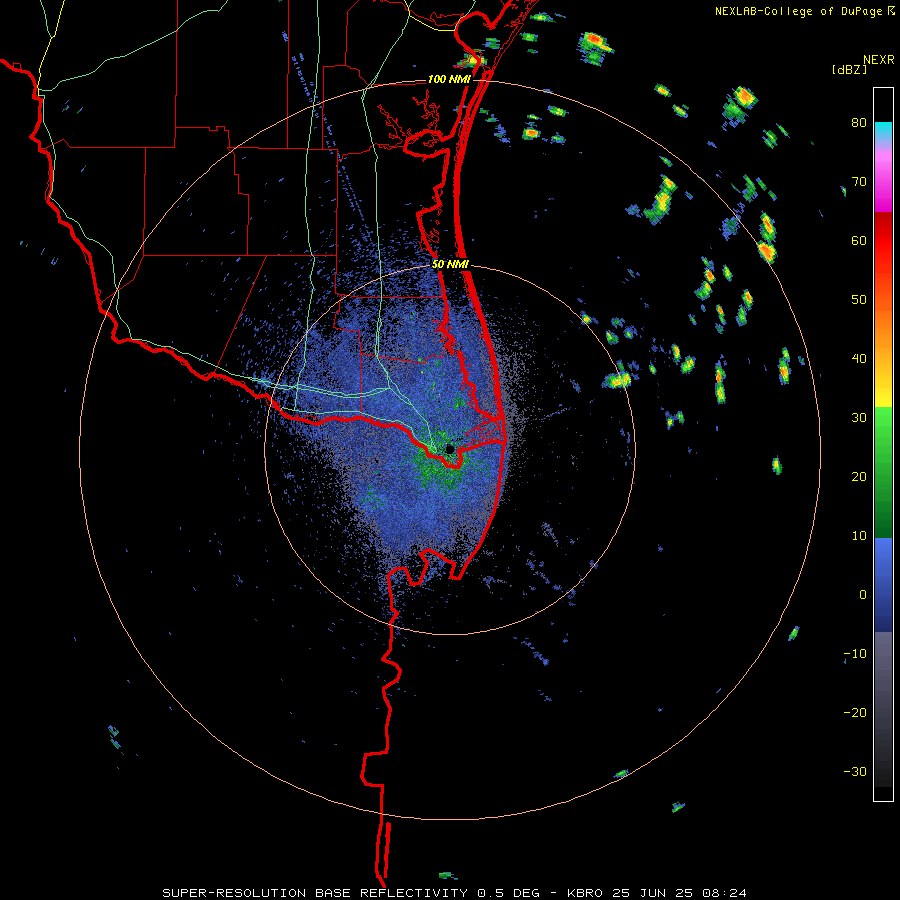Click the 70 value on the dBZ scale

click(859, 182)
